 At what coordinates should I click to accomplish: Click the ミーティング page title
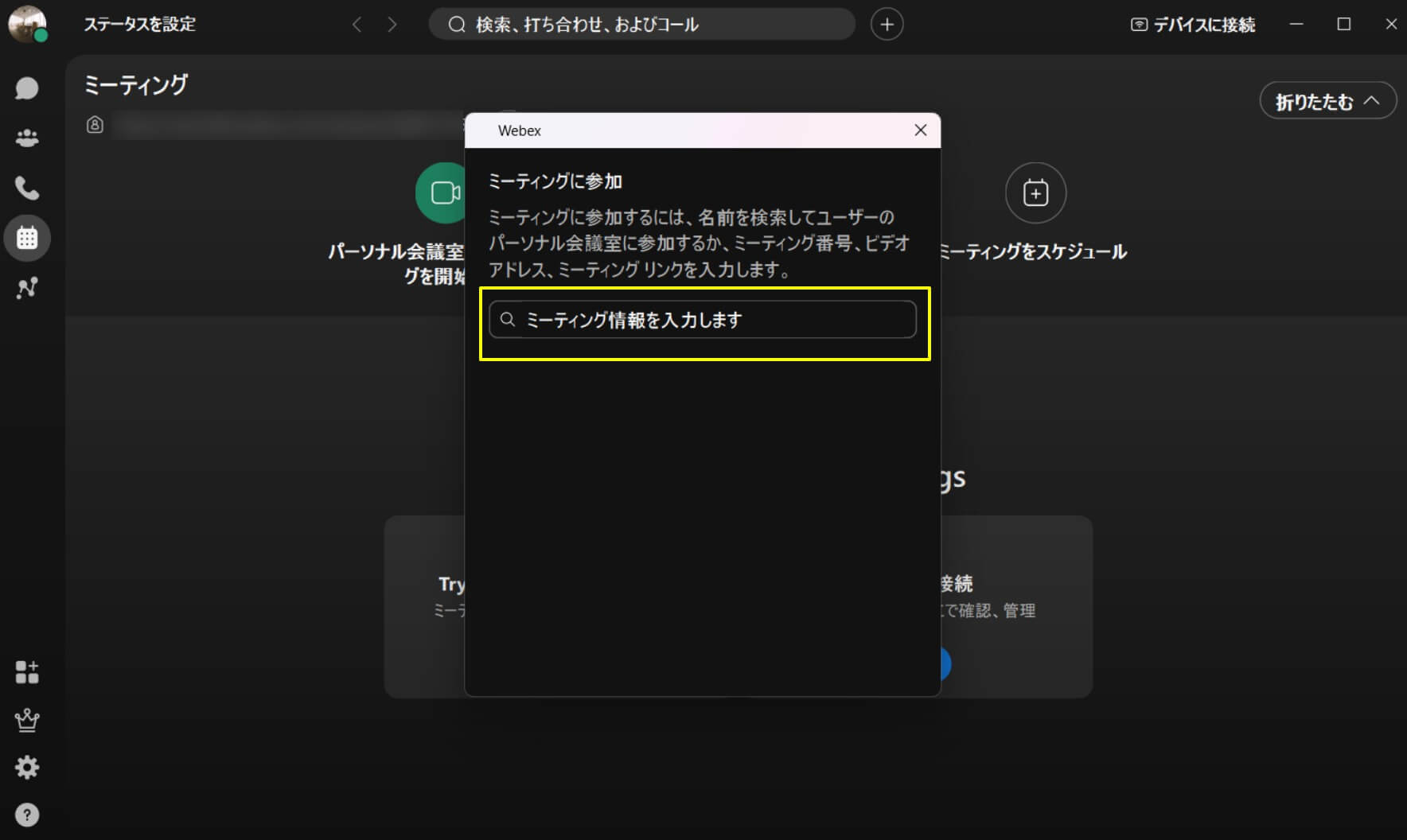136,85
